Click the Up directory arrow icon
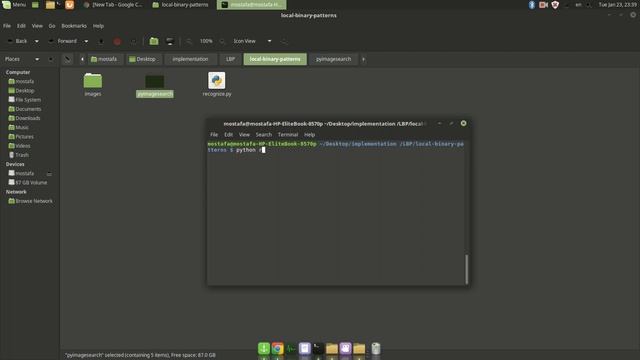640x360 pixels. click(x=101, y=41)
